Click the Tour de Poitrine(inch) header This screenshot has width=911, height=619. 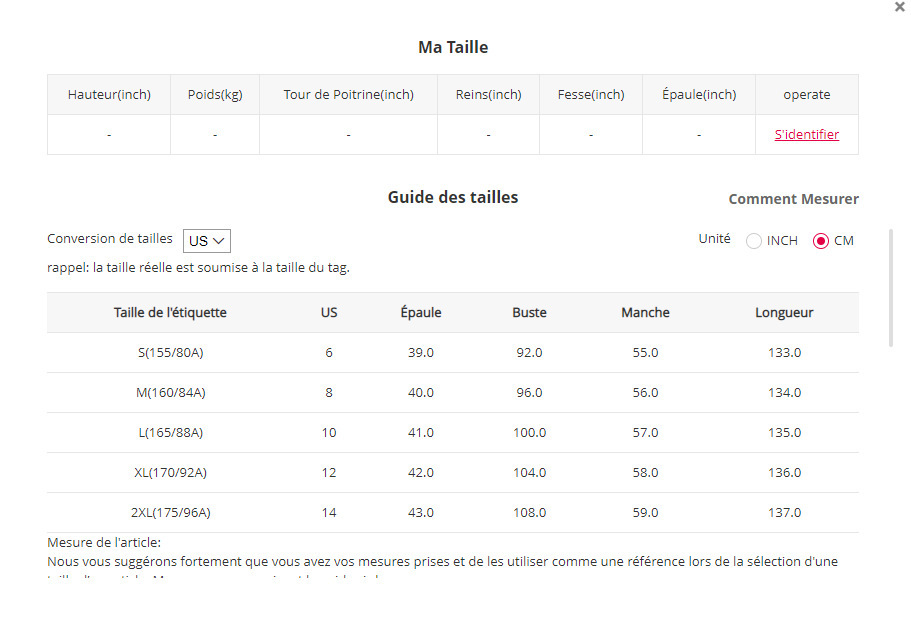tap(348, 95)
